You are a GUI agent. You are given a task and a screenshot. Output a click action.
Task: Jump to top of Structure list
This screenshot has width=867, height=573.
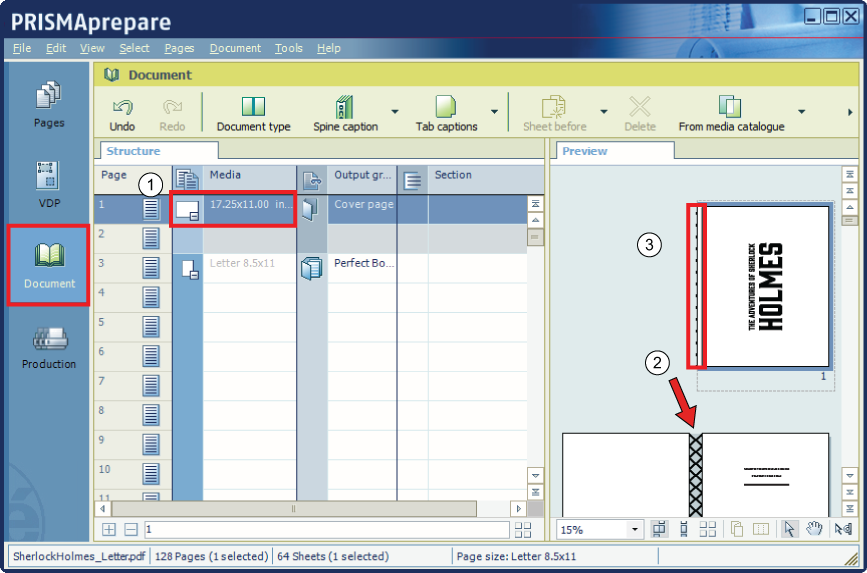click(535, 204)
